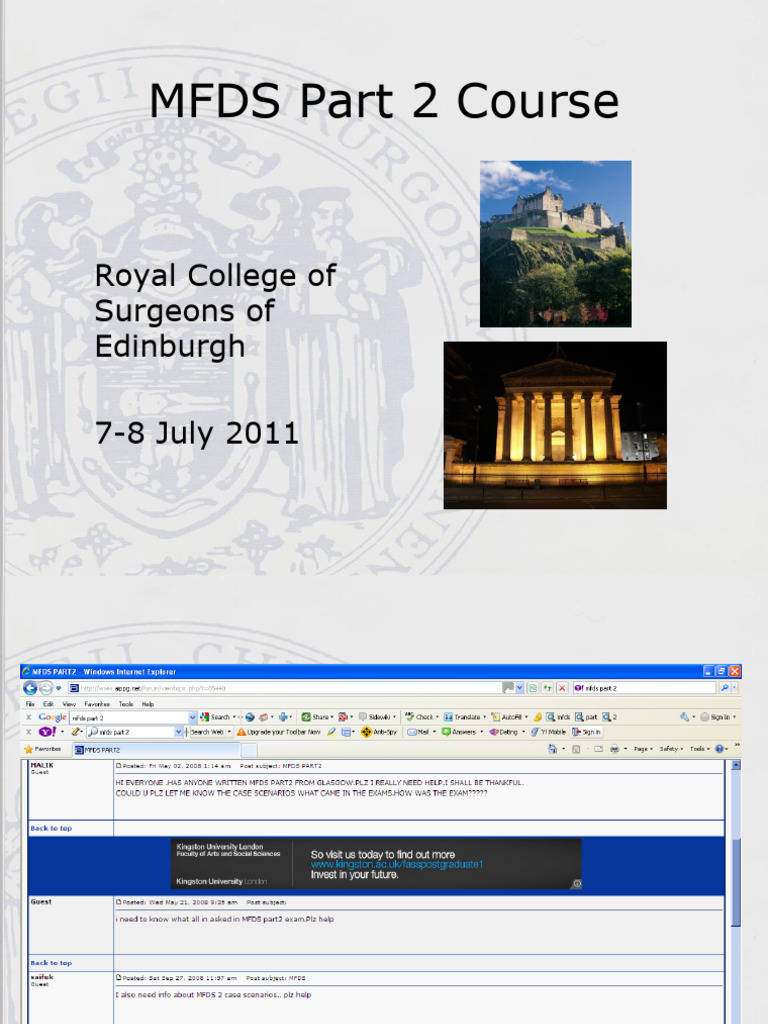Open the Help menu
768x1024 pixels.
pyautogui.click(x=148, y=704)
